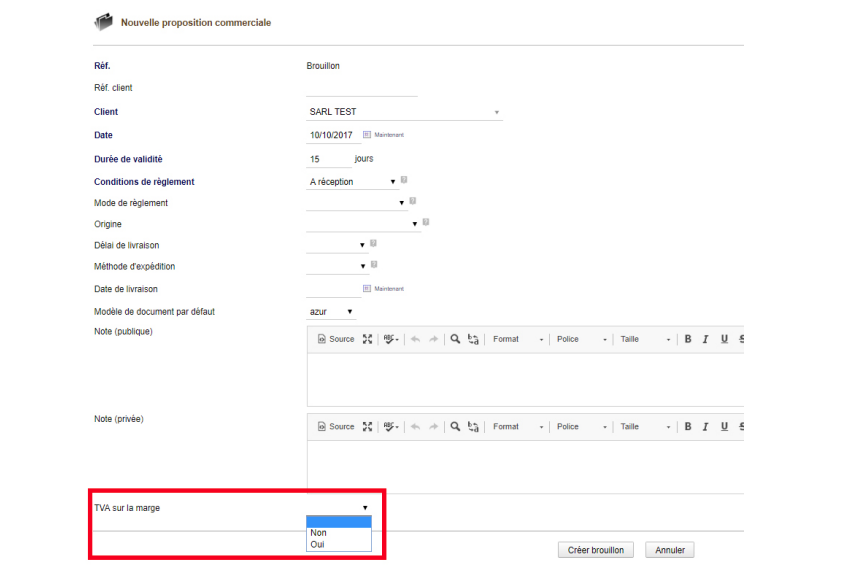Open spell check menu in private note toolbar

(391, 427)
